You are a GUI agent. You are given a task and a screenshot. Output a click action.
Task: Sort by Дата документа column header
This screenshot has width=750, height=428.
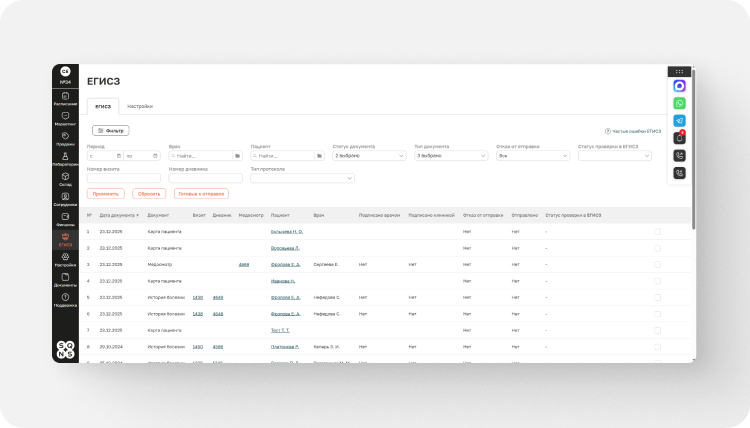pyautogui.click(x=119, y=215)
